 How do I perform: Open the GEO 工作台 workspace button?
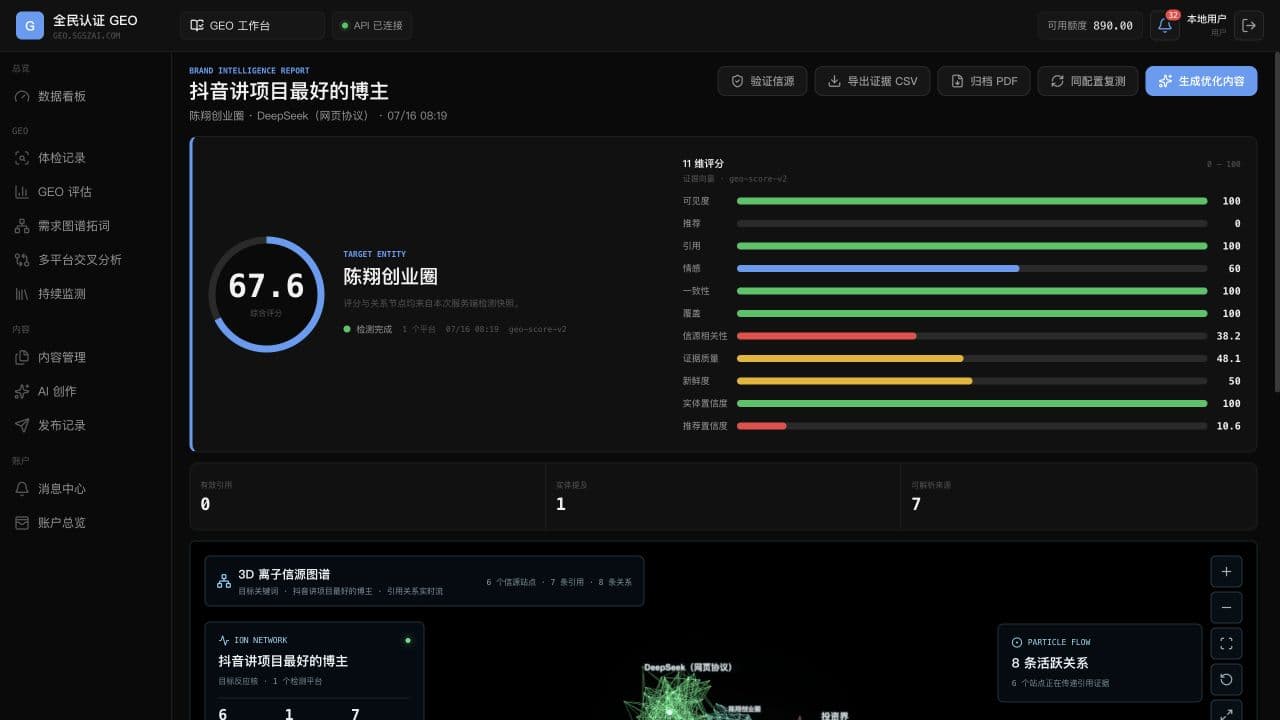(252, 25)
